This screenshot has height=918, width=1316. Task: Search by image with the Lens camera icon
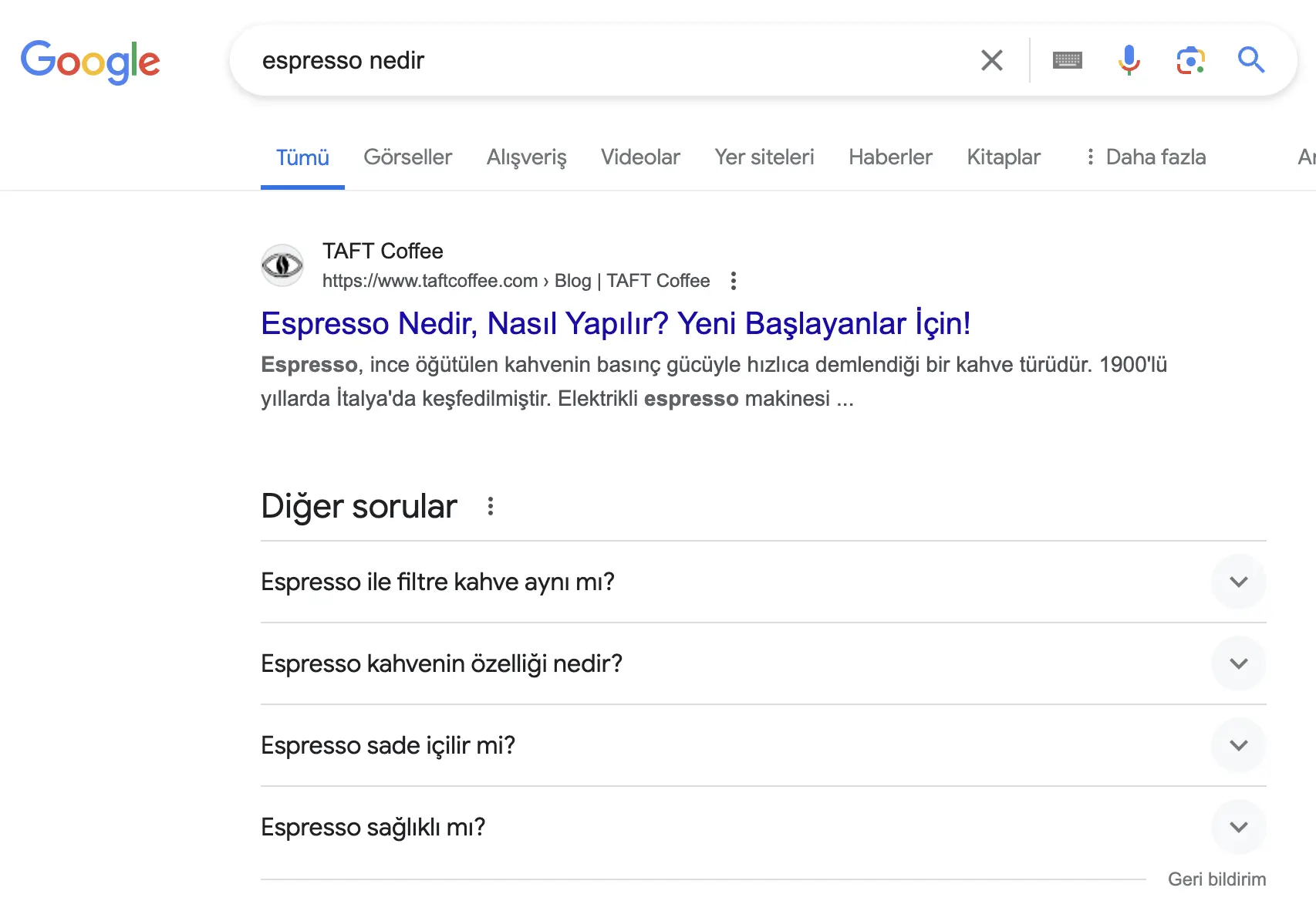1191,60
